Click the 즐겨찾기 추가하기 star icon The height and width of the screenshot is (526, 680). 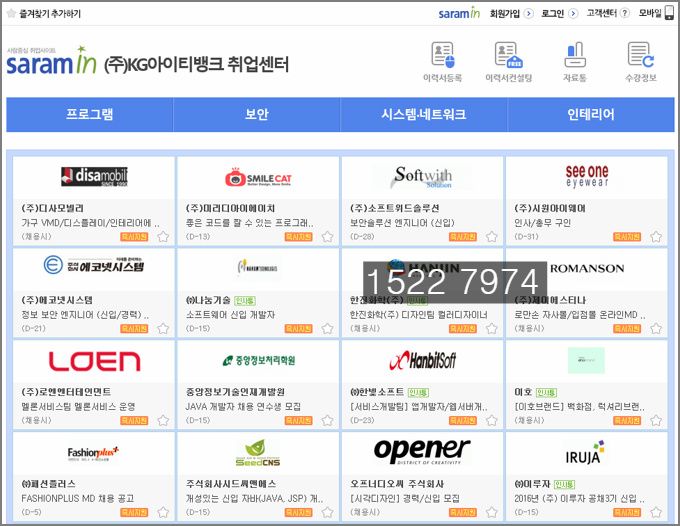[12, 13]
